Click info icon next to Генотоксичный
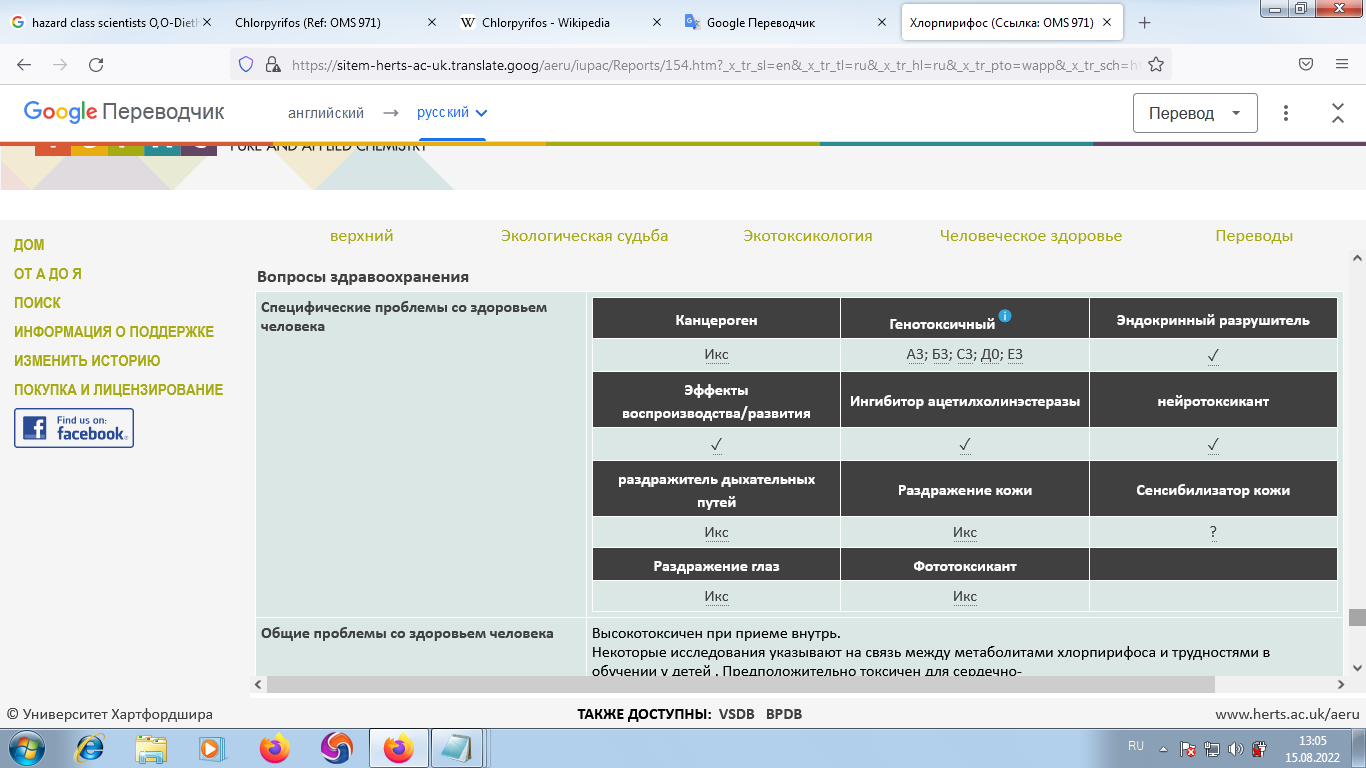The height and width of the screenshot is (768, 1366). tap(1005, 316)
